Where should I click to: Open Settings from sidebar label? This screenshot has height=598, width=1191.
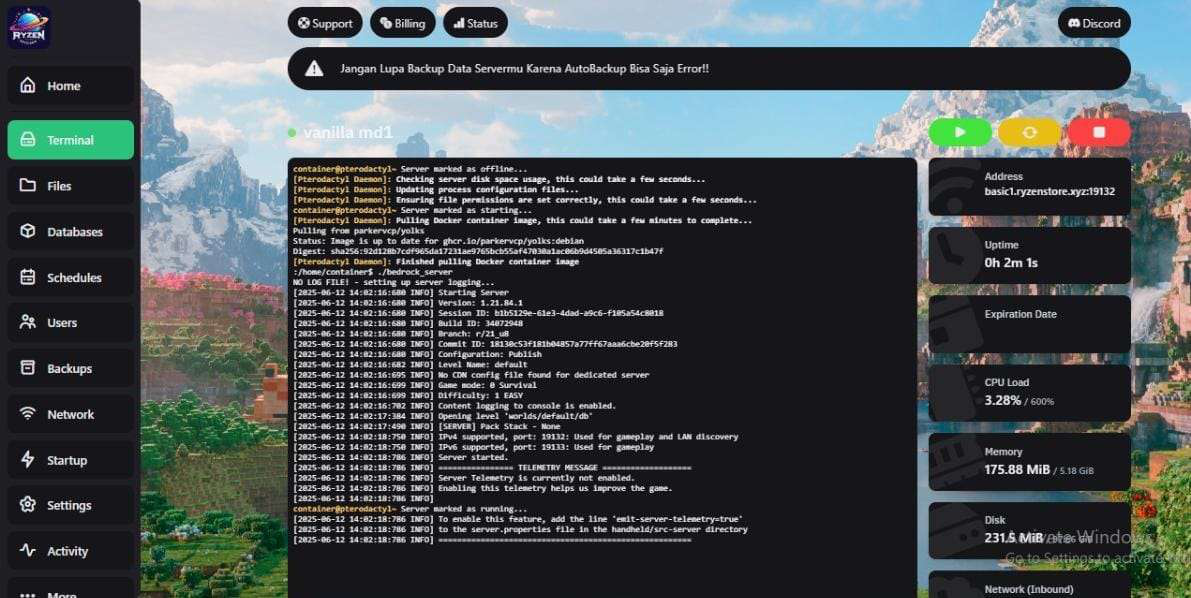[x=69, y=505]
